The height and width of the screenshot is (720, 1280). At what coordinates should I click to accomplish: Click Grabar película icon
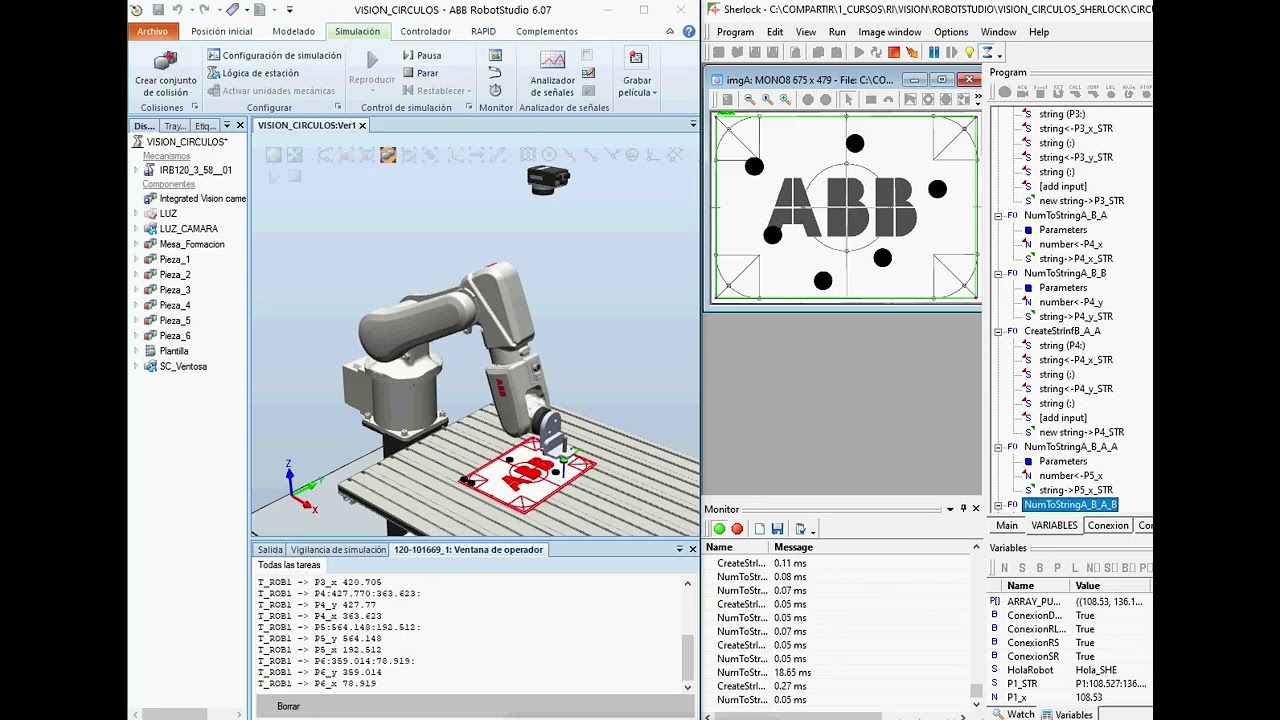[x=636, y=59]
